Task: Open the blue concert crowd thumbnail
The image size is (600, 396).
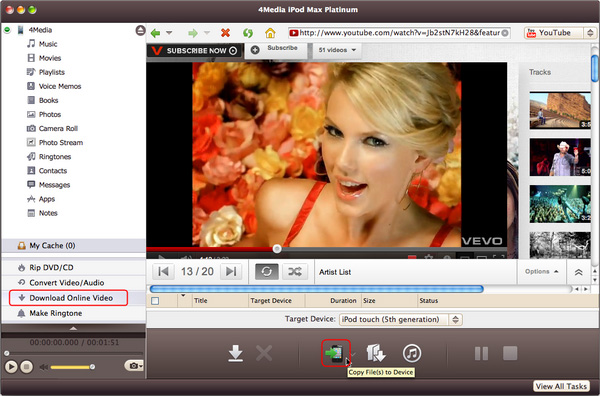Action: point(560,204)
